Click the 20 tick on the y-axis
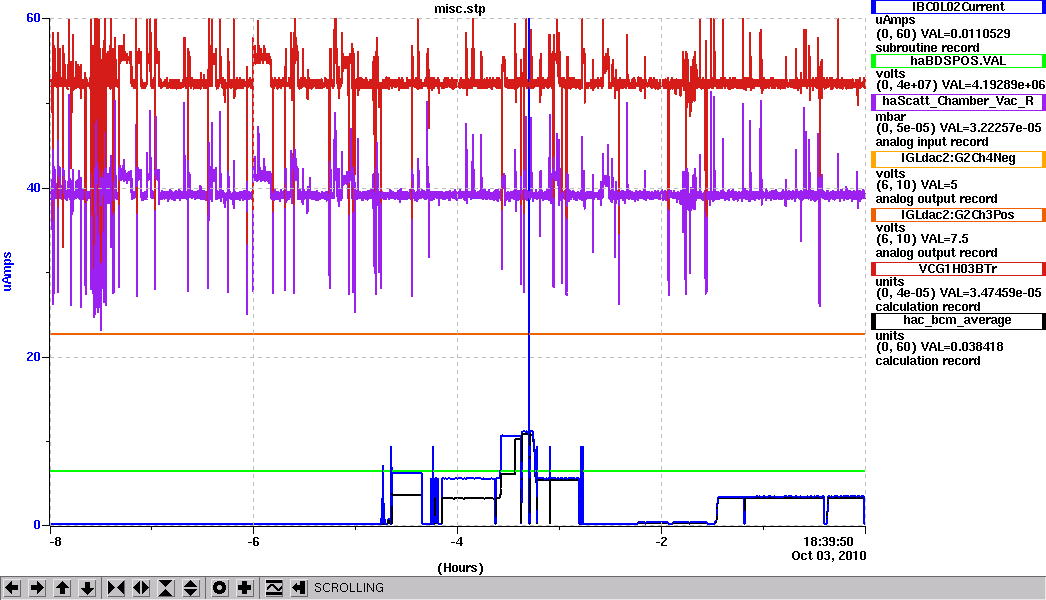1046x600 pixels. (33, 357)
